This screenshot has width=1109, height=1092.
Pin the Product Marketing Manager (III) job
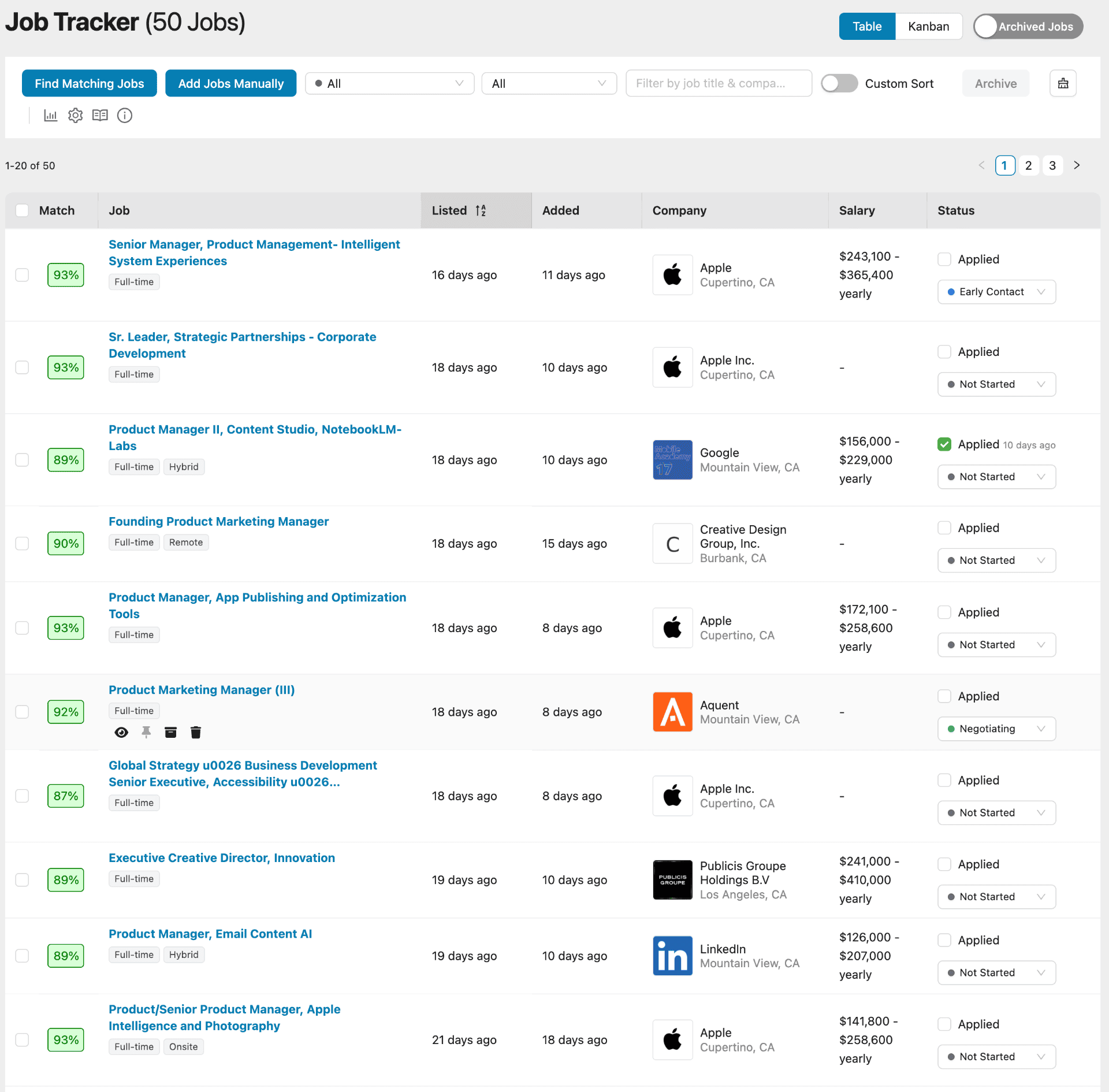(x=146, y=733)
